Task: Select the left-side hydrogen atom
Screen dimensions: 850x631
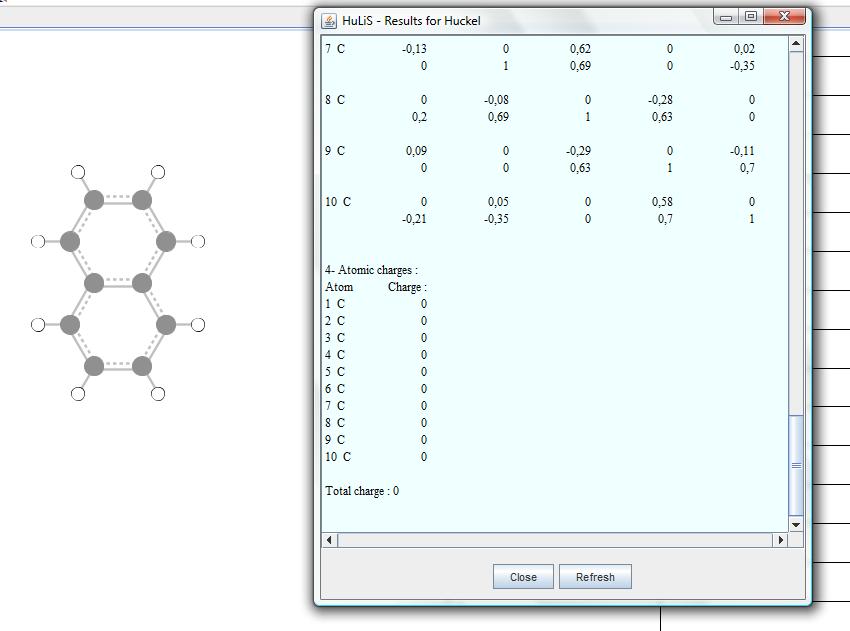Action: click(x=39, y=240)
